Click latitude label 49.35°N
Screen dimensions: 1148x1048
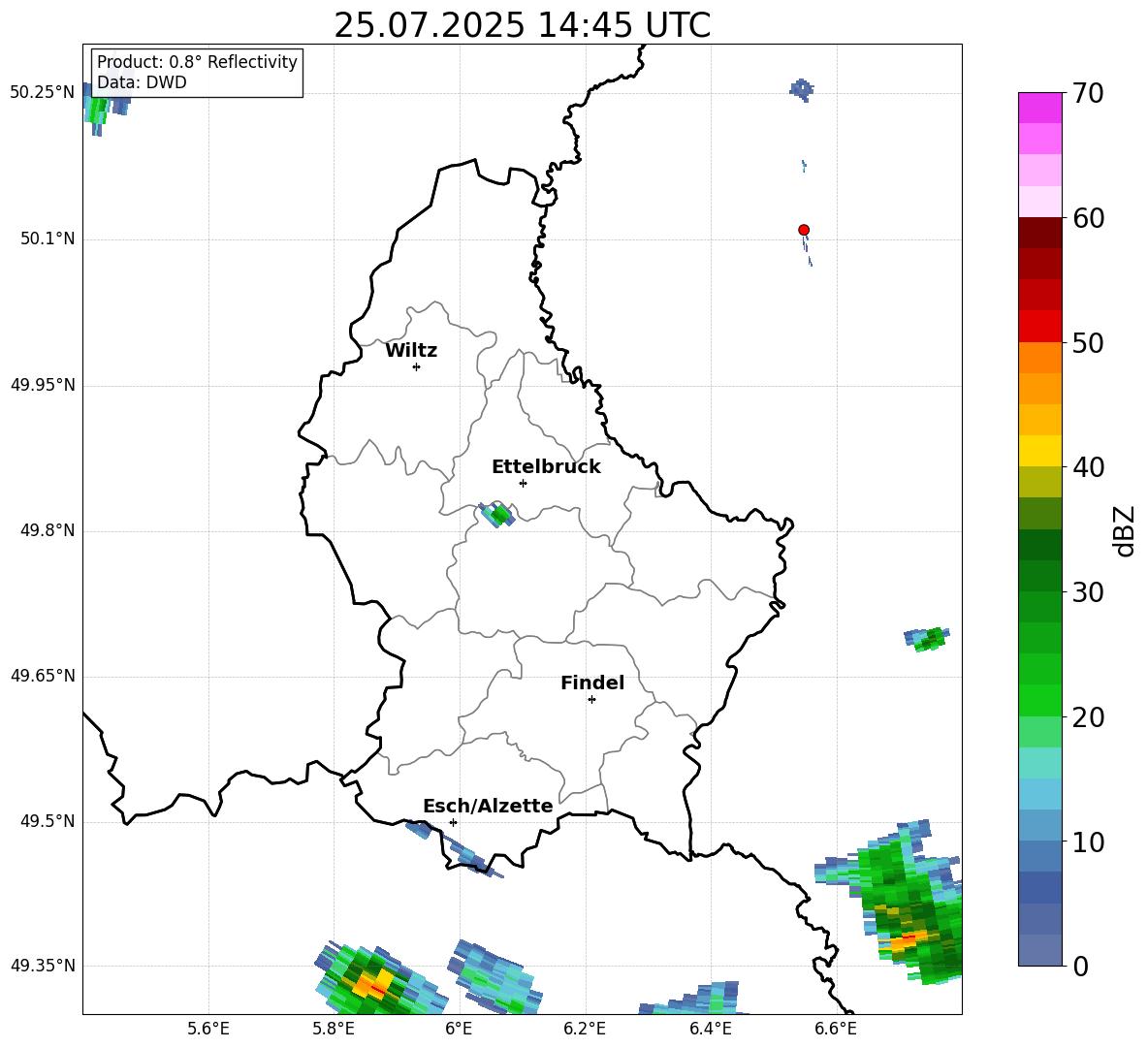[43, 966]
